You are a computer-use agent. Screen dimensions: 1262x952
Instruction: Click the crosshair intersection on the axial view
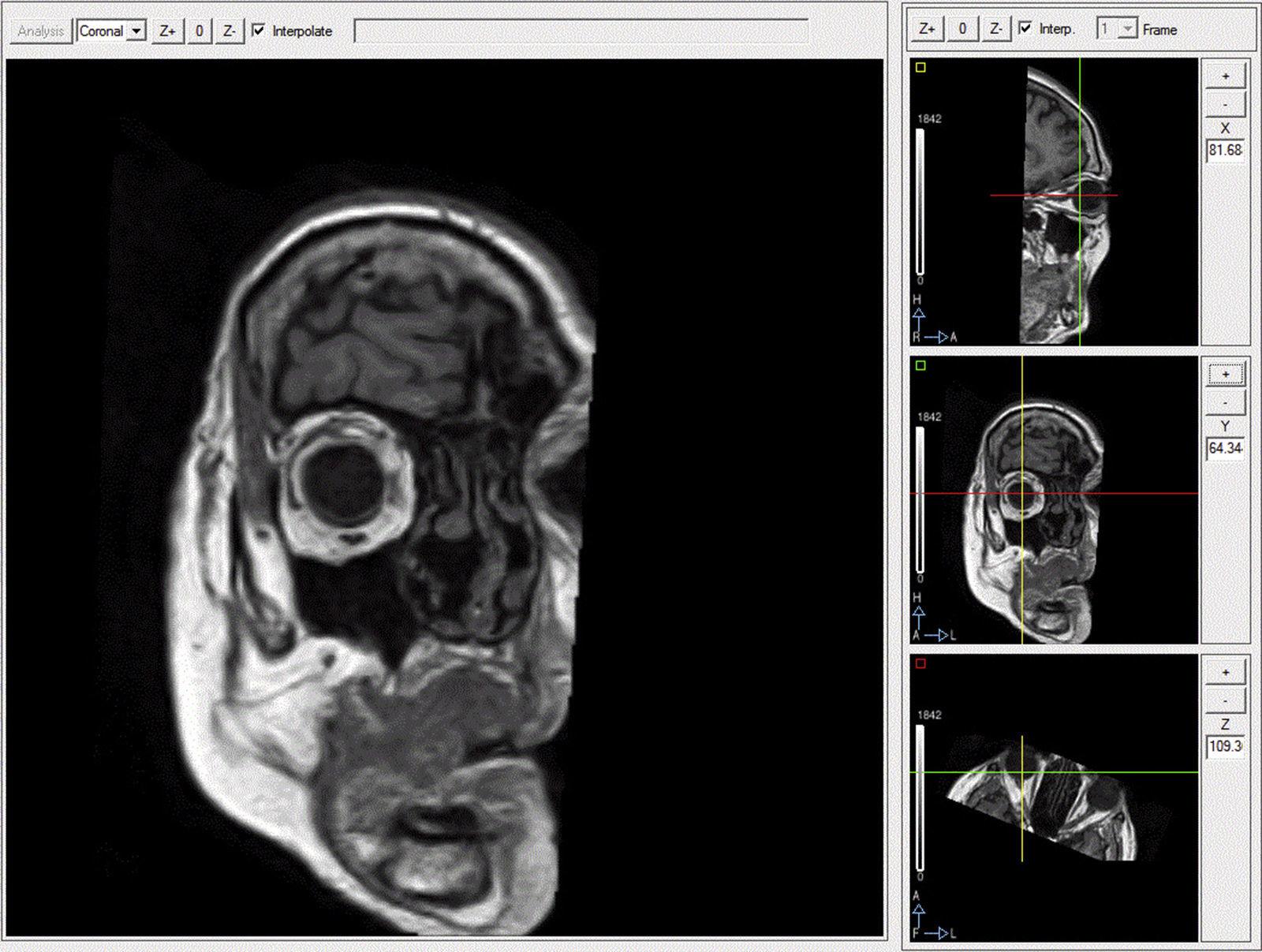[1024, 494]
